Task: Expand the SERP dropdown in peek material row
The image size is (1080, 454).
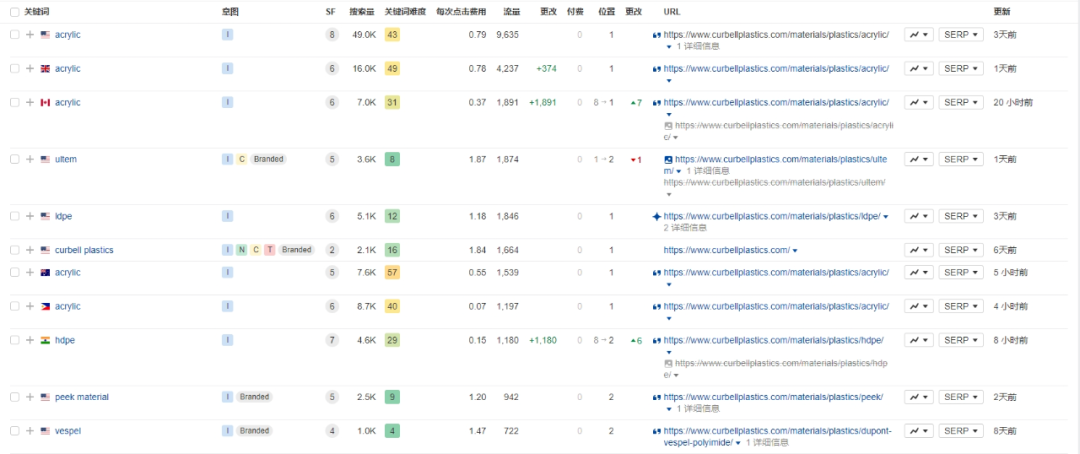Action: [x=960, y=397]
